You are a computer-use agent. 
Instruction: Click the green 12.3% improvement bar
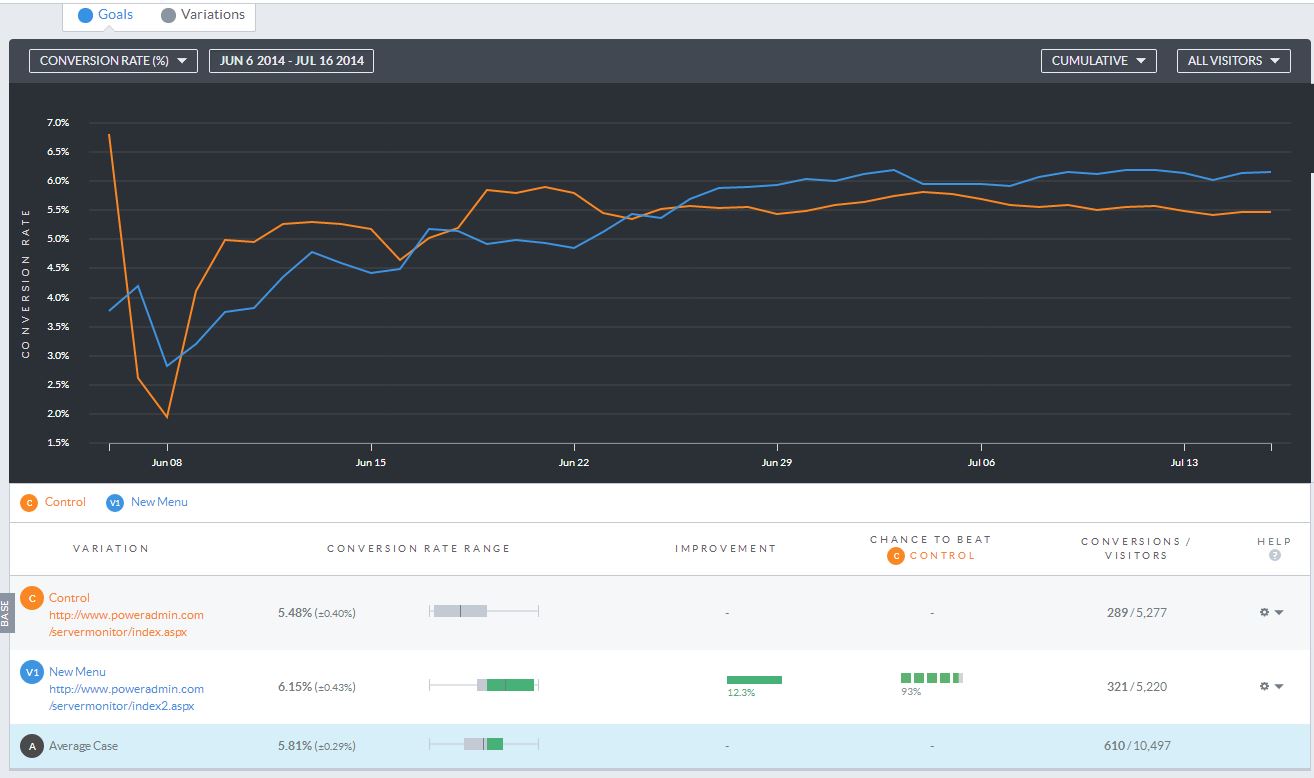point(754,680)
